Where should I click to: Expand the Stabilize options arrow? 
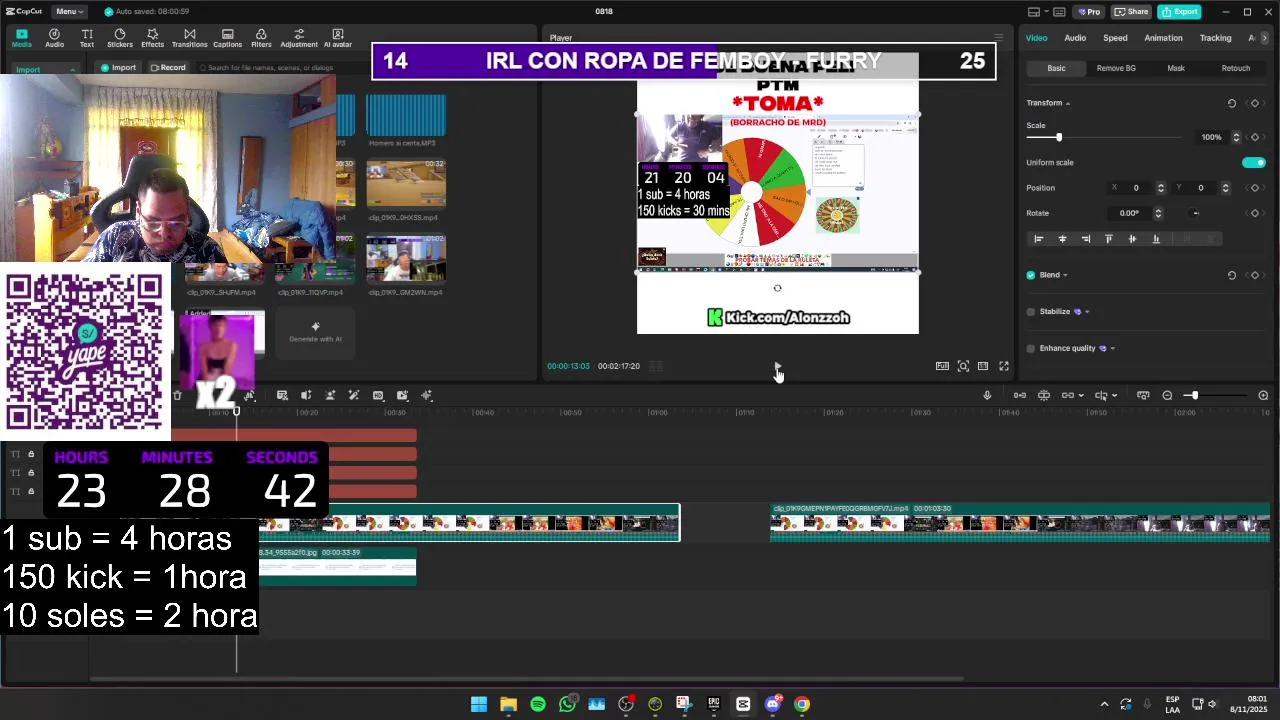(1087, 312)
